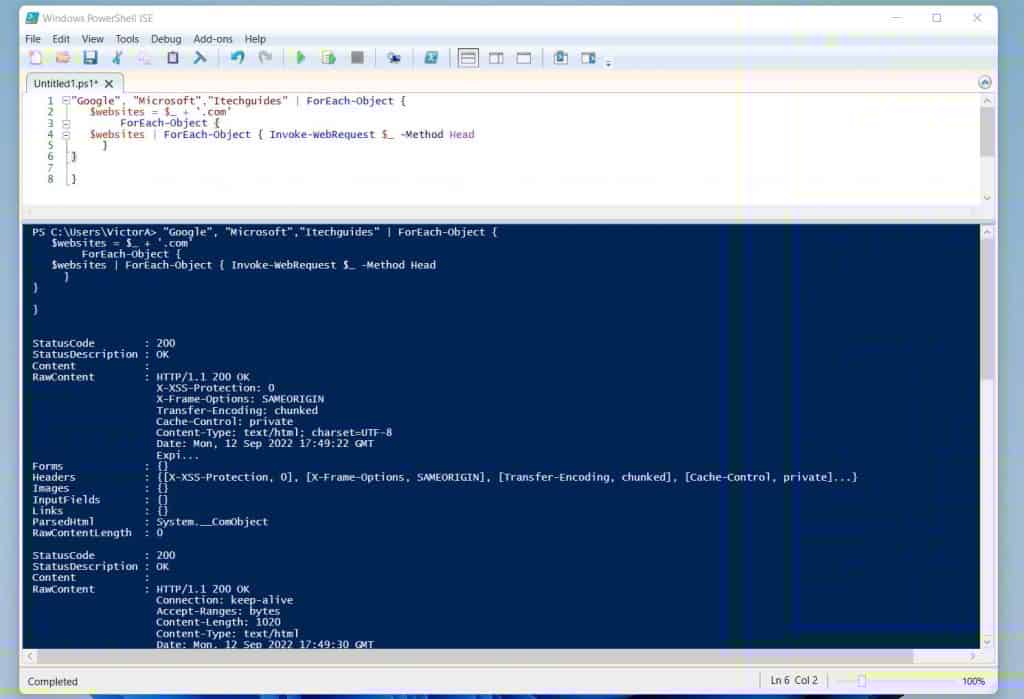This screenshot has height=699, width=1024.
Task: Open a script file with folder icon
Action: coord(63,58)
